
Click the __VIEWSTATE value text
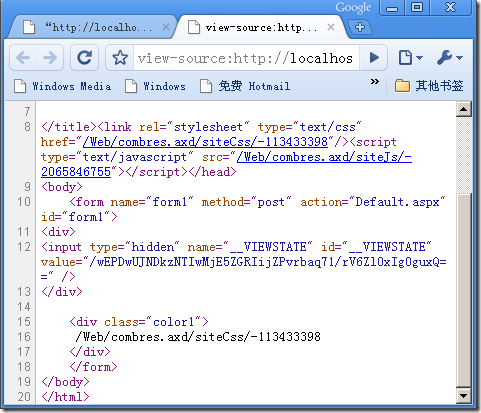click(268, 262)
